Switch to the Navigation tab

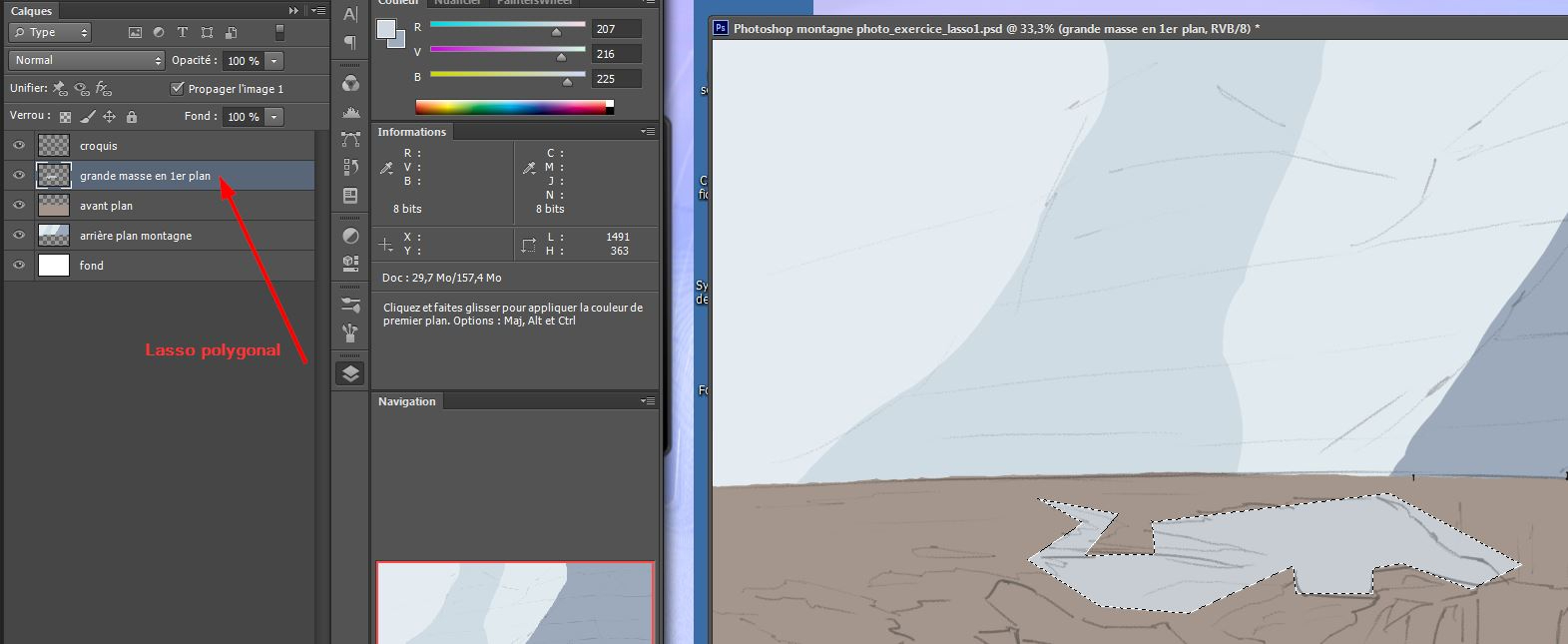(x=406, y=401)
